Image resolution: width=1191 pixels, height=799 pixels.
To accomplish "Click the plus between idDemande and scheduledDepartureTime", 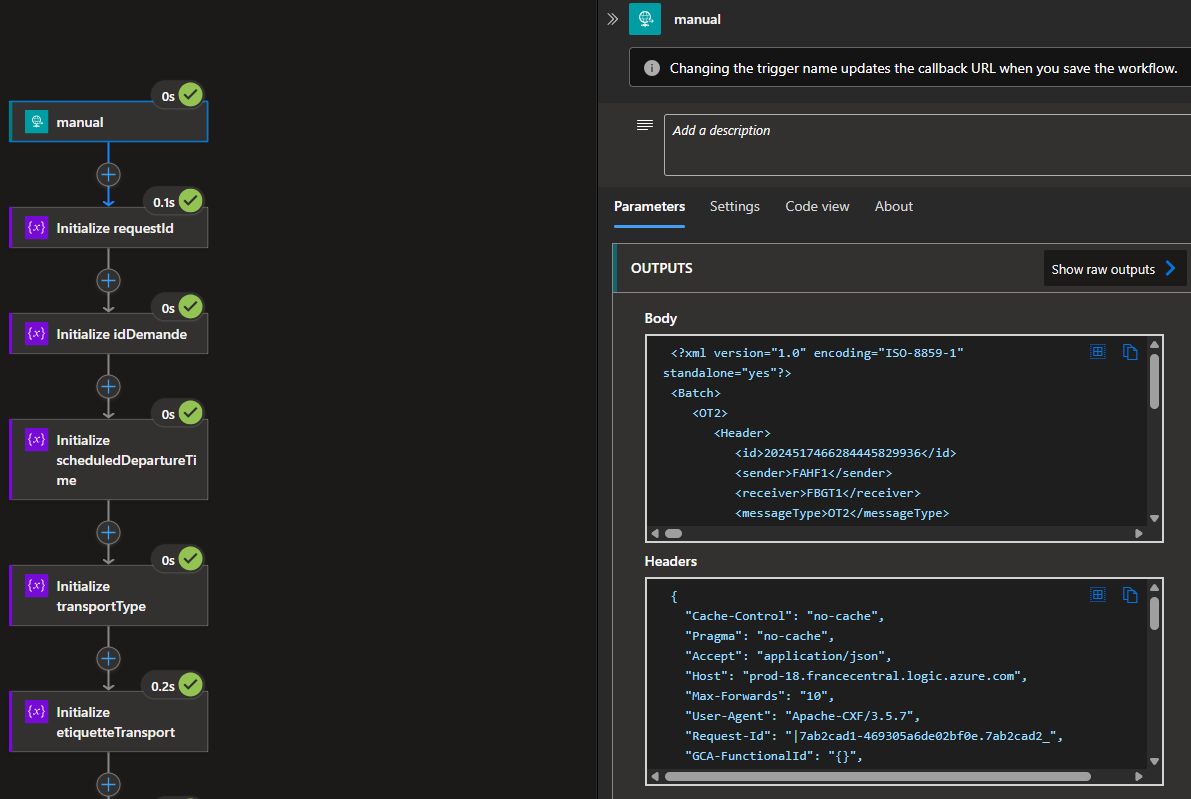I will pyautogui.click(x=108, y=385).
